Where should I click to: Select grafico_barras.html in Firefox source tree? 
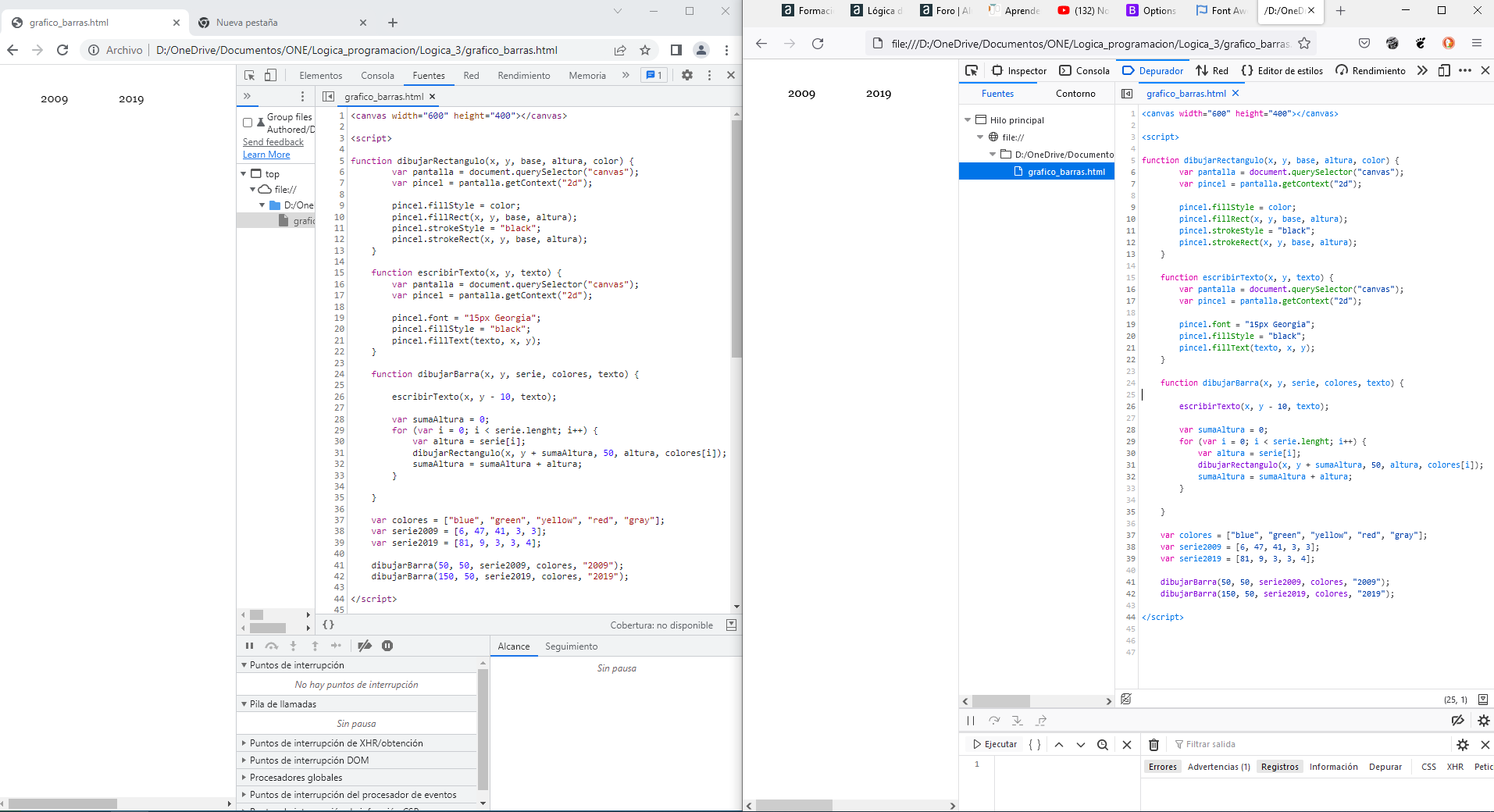click(x=1037, y=172)
